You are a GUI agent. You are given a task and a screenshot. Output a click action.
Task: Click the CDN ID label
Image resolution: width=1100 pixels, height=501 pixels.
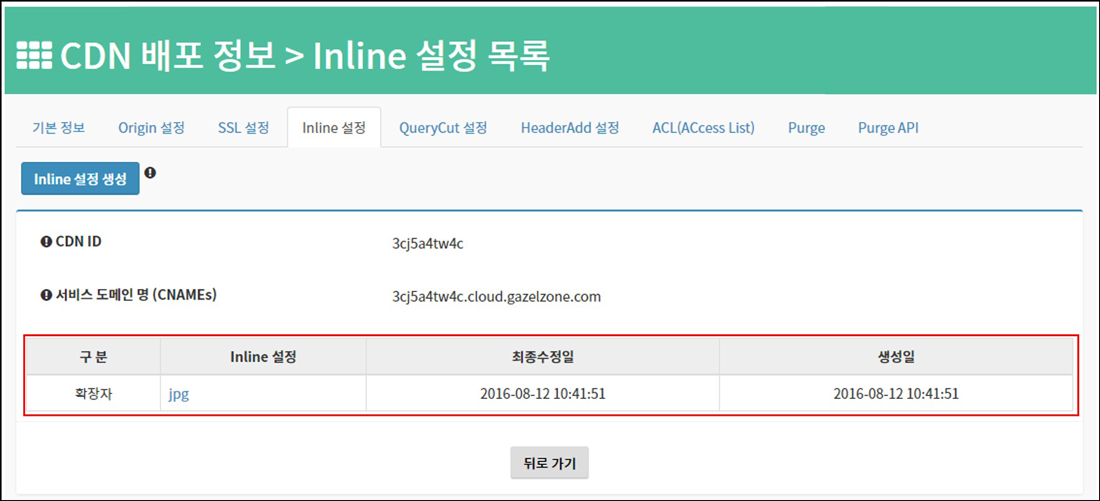coord(79,242)
